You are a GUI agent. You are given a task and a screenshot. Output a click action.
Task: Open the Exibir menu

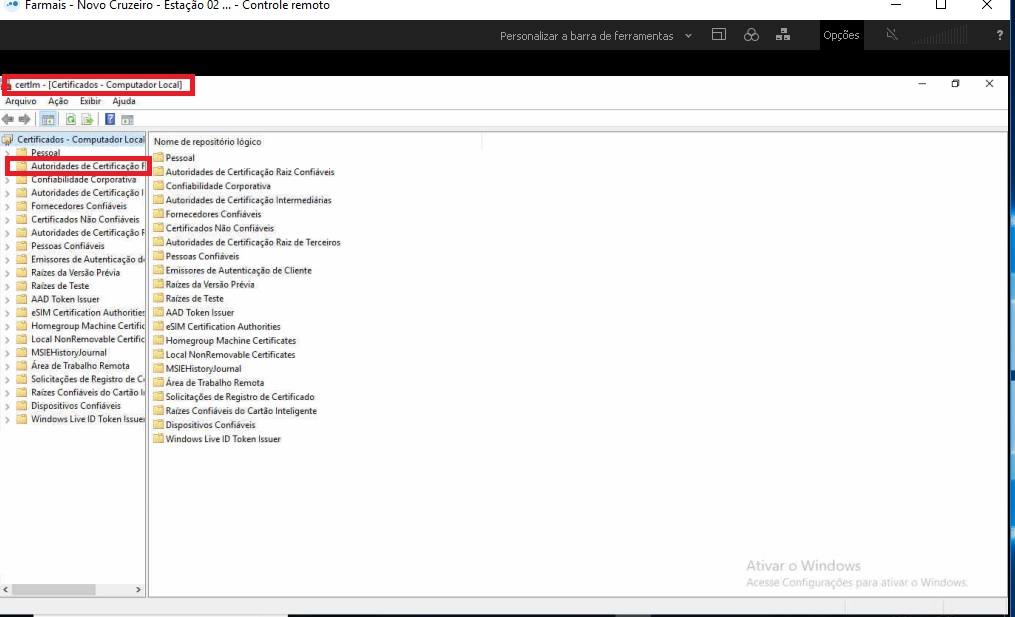tap(90, 101)
